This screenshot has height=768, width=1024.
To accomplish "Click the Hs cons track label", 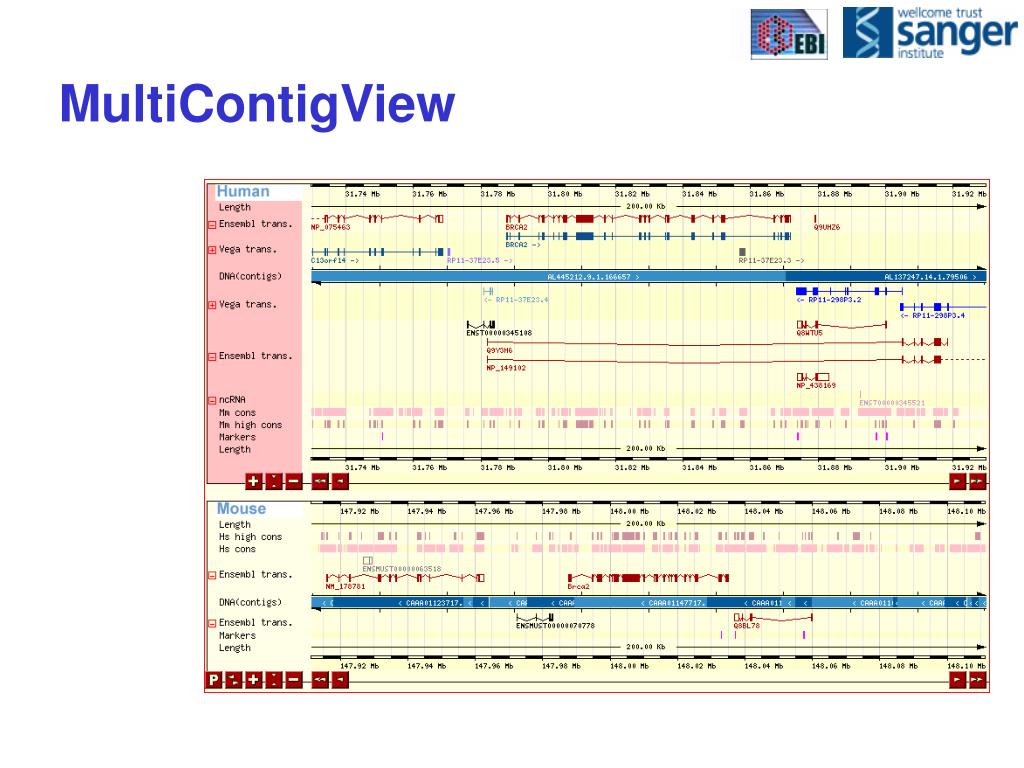I will (x=237, y=549).
